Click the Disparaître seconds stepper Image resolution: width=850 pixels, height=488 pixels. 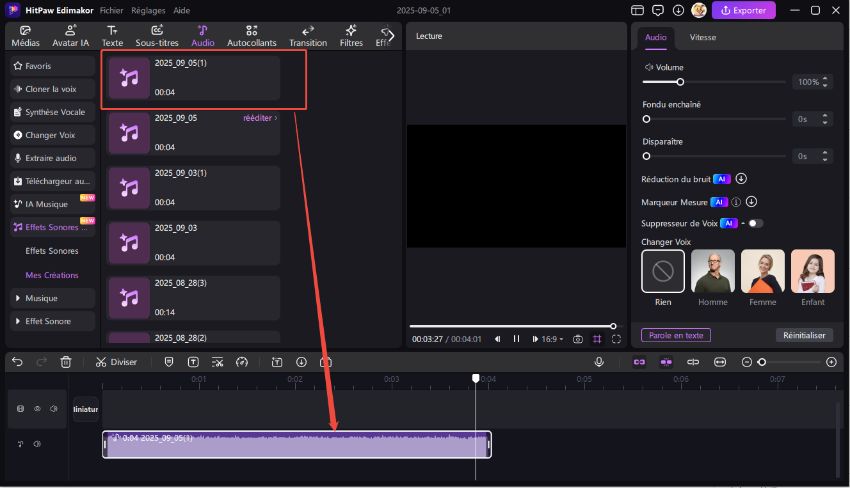pos(825,156)
